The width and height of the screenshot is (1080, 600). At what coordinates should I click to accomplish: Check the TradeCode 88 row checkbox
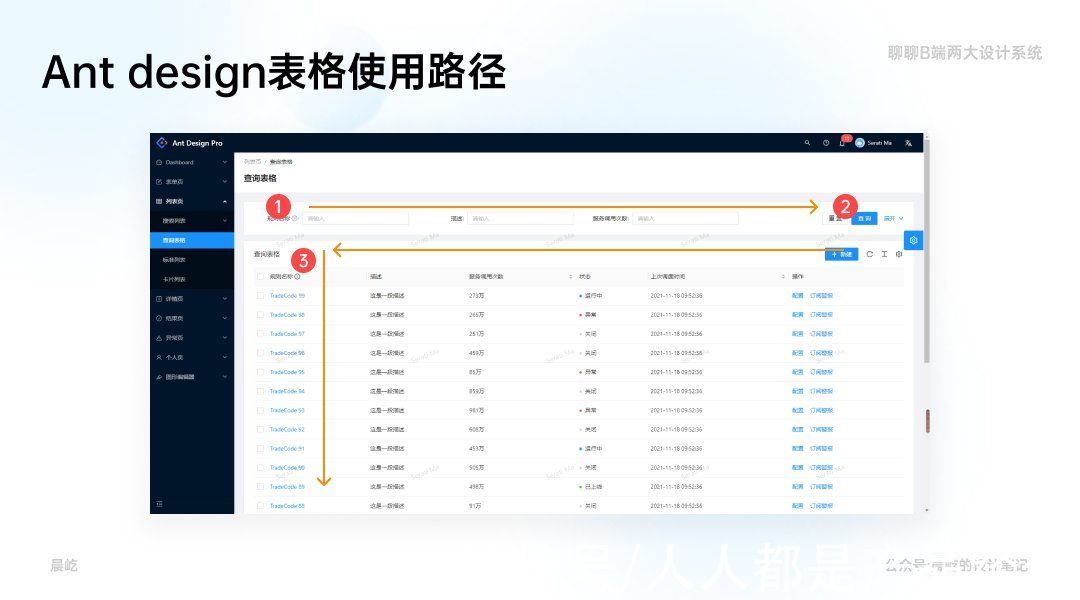pos(258,506)
